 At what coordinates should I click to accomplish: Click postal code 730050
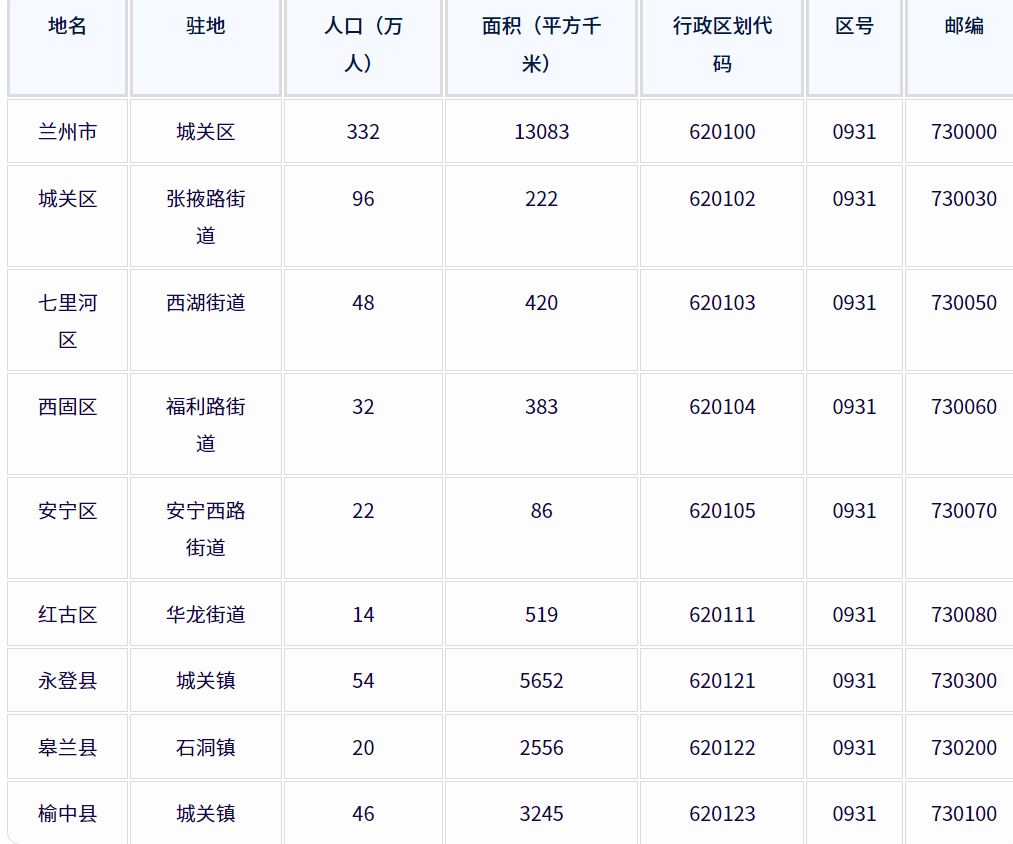click(964, 302)
